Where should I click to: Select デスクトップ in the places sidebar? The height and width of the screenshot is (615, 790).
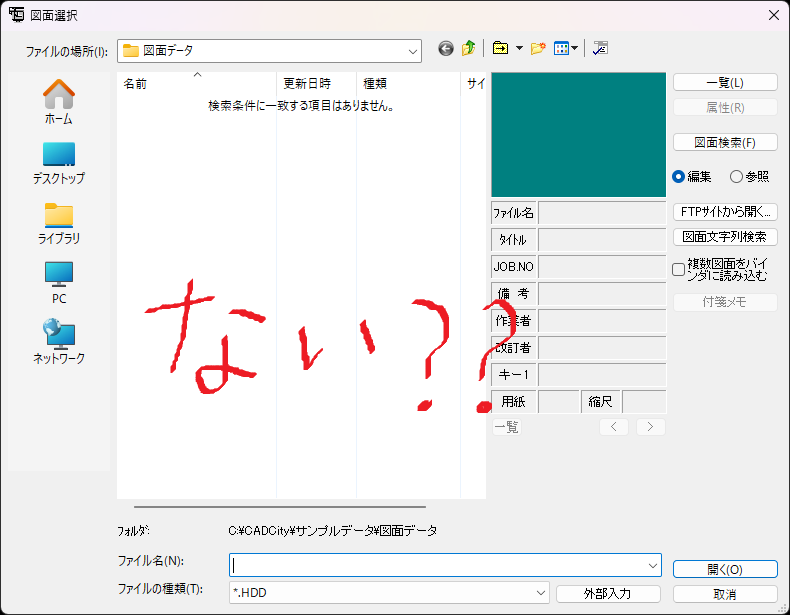(59, 162)
